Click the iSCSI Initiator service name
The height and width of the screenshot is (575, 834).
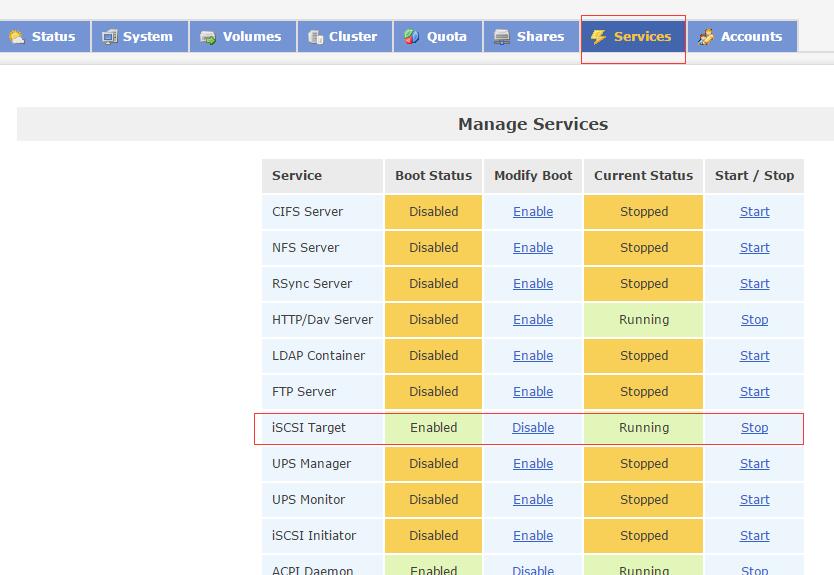314,536
